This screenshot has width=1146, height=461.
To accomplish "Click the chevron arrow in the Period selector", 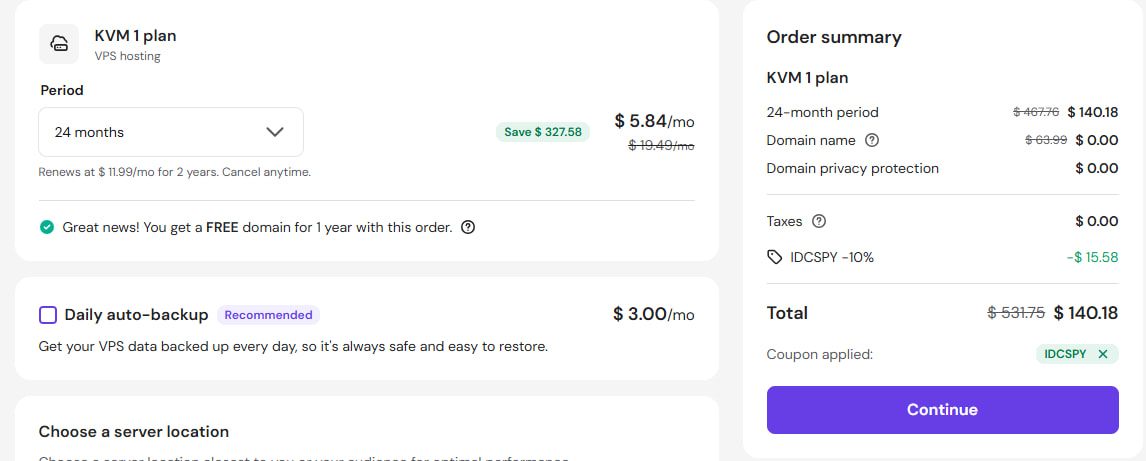I will pyautogui.click(x=276, y=132).
